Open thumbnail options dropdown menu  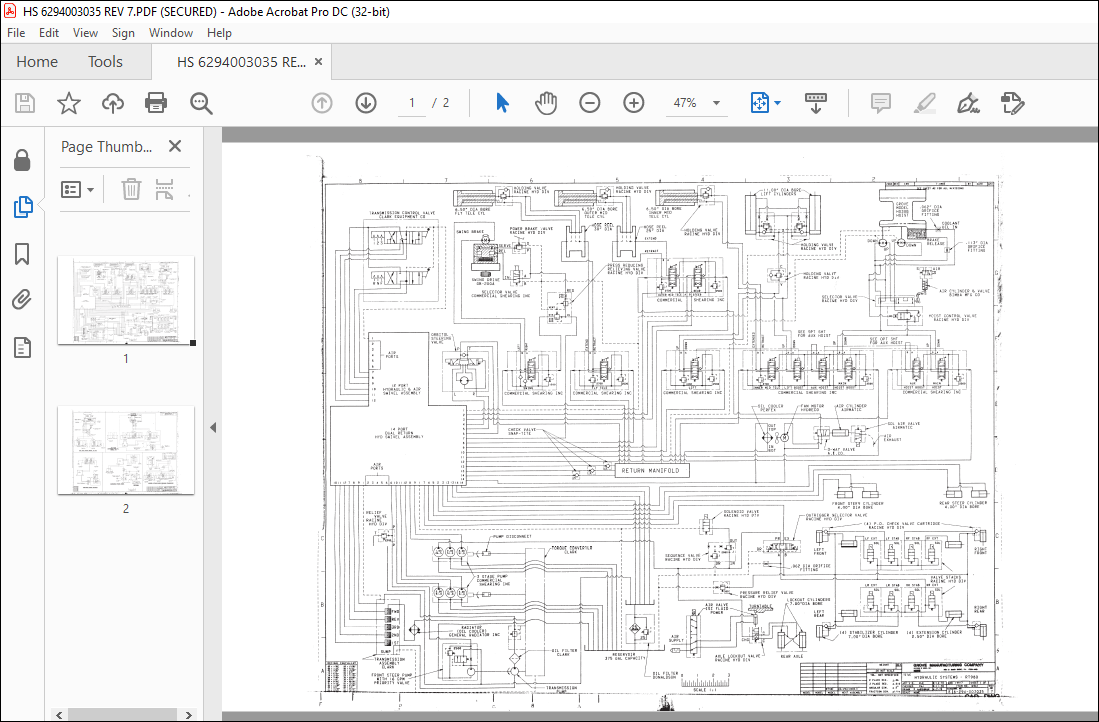[78, 189]
